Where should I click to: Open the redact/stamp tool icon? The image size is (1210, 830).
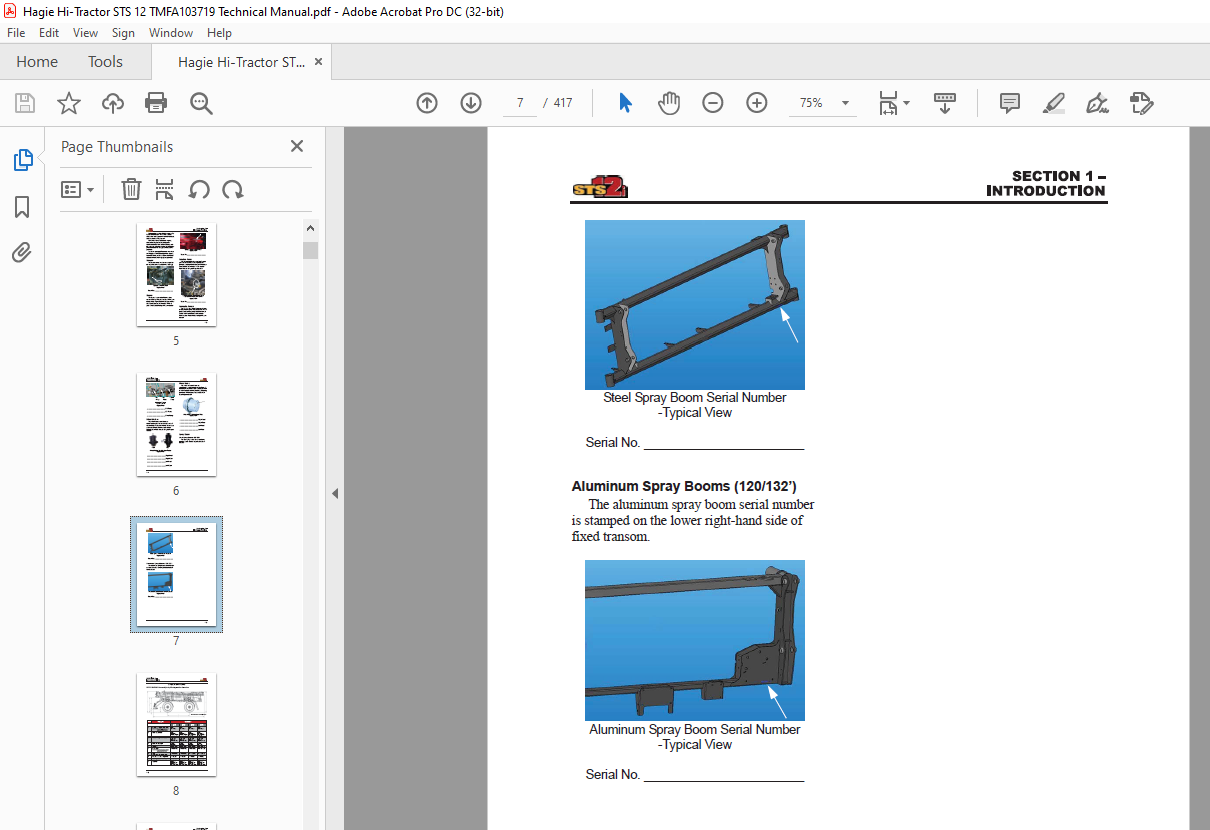1142,103
